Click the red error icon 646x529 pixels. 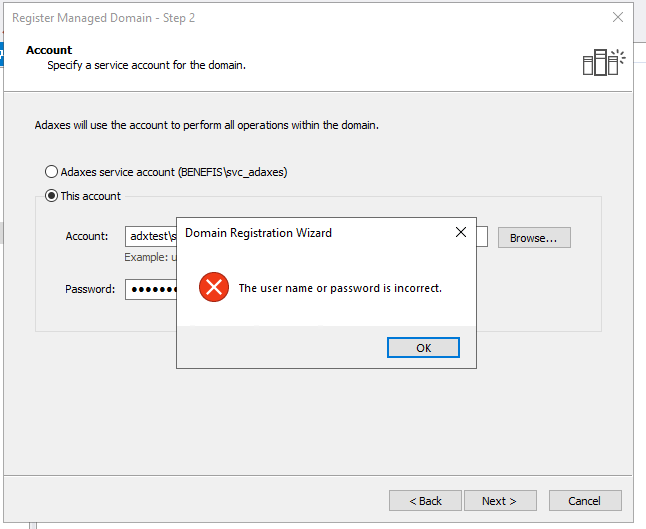[214, 287]
